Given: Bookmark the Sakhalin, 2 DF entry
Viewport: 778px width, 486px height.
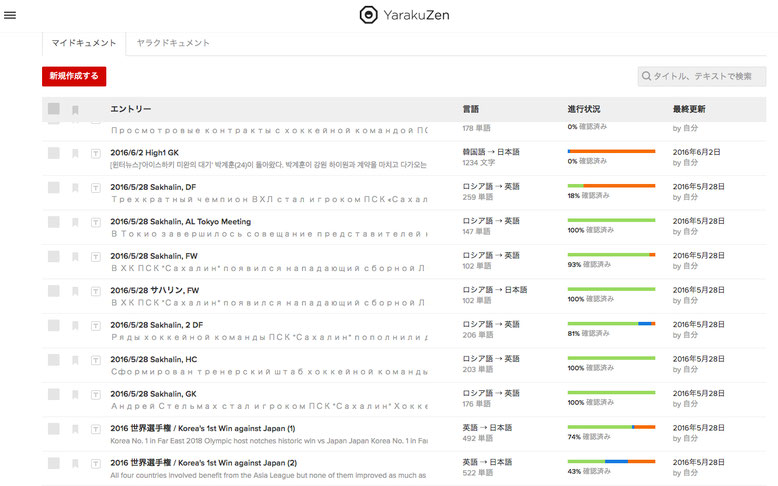Looking at the screenshot, I should [x=75, y=326].
